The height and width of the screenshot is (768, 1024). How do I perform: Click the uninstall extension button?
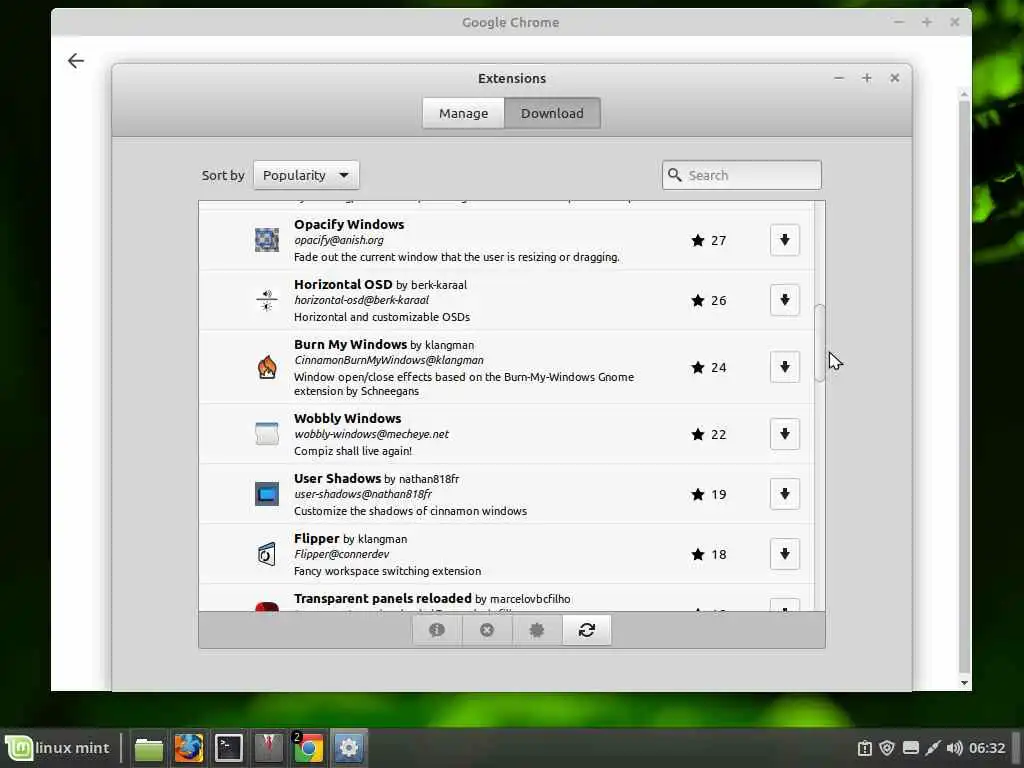pyautogui.click(x=487, y=630)
